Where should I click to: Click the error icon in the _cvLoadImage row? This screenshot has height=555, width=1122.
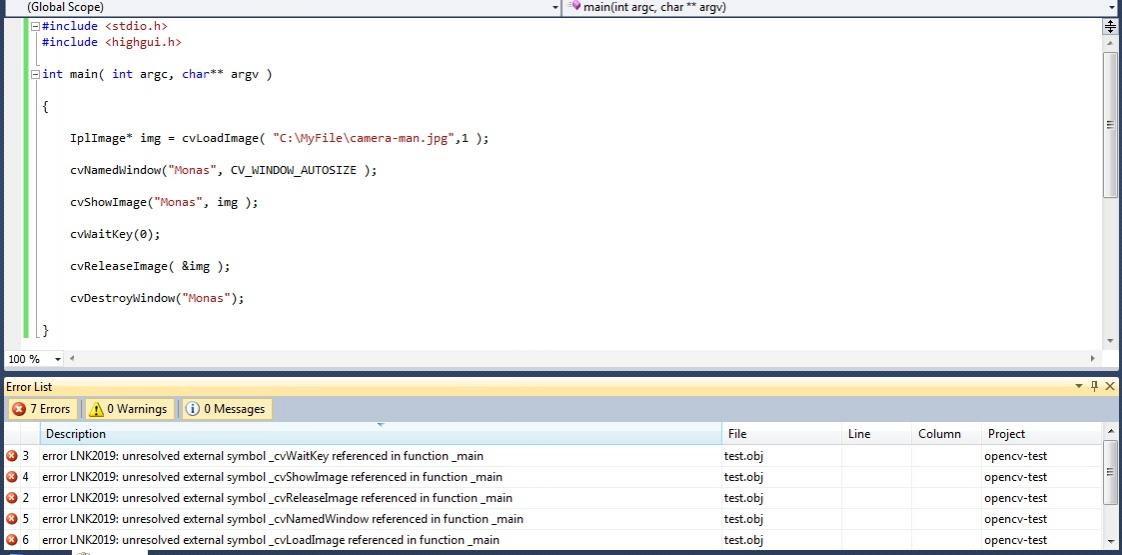tap(11, 540)
